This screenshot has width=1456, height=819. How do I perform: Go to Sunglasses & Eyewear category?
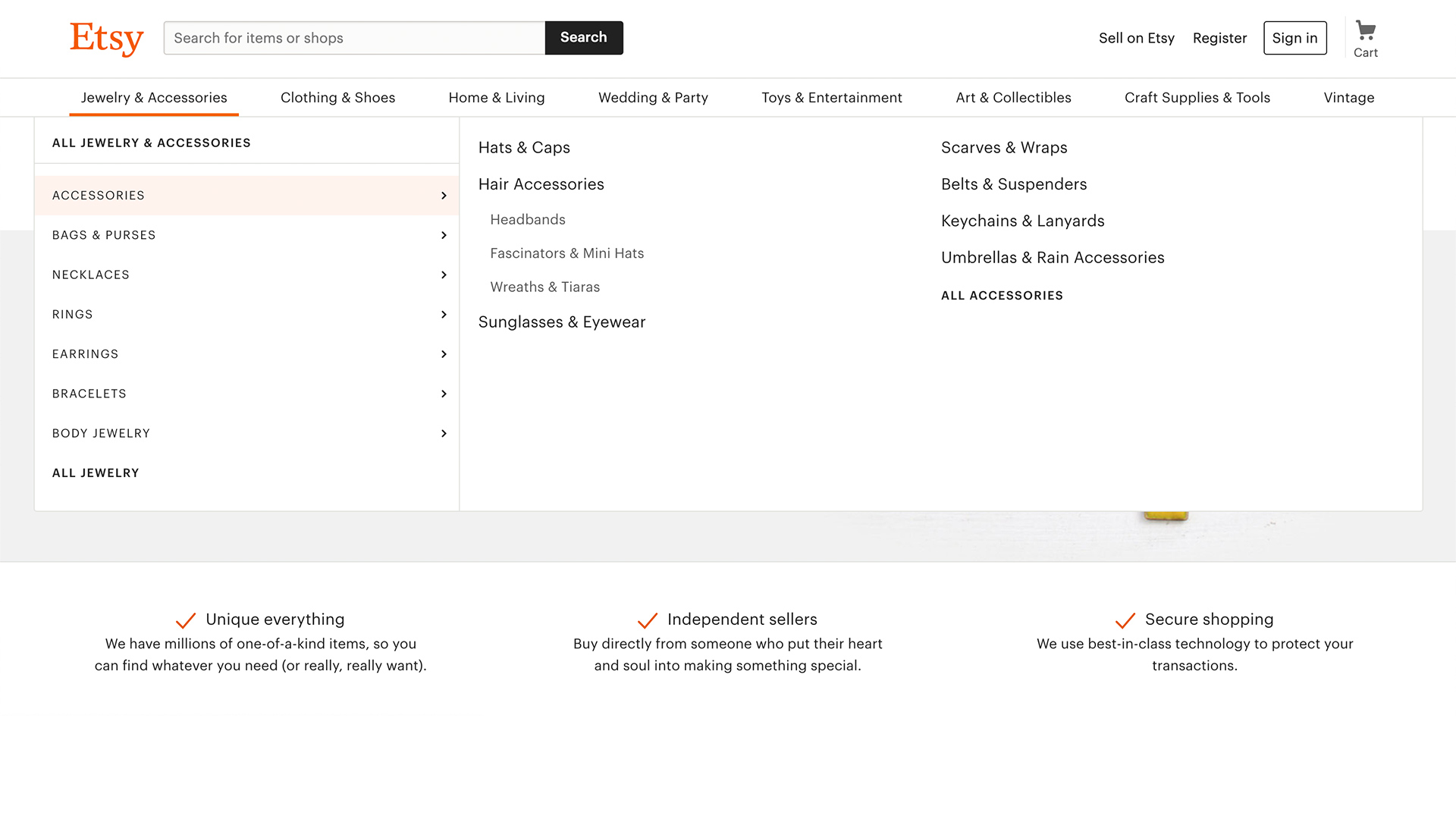click(x=562, y=322)
